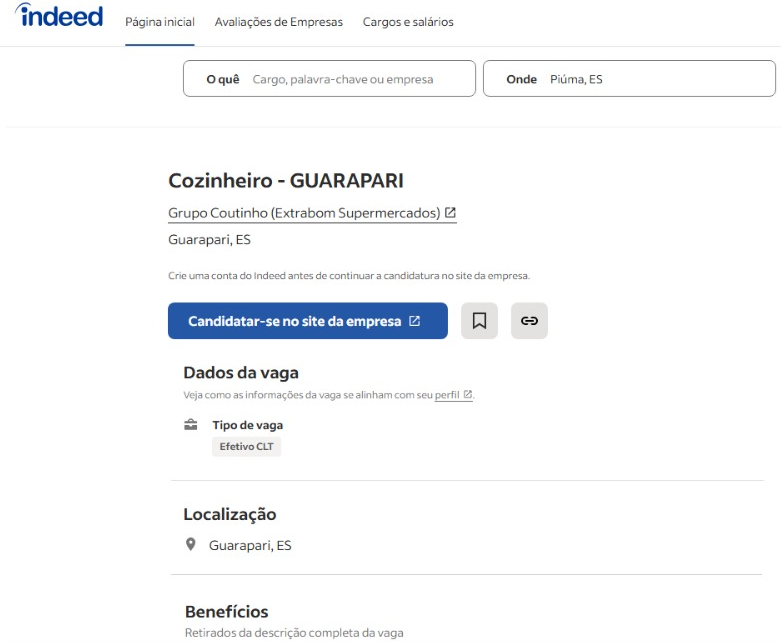Select the Benefícios heading
Viewport: 781px width, 642px height.
click(x=227, y=611)
